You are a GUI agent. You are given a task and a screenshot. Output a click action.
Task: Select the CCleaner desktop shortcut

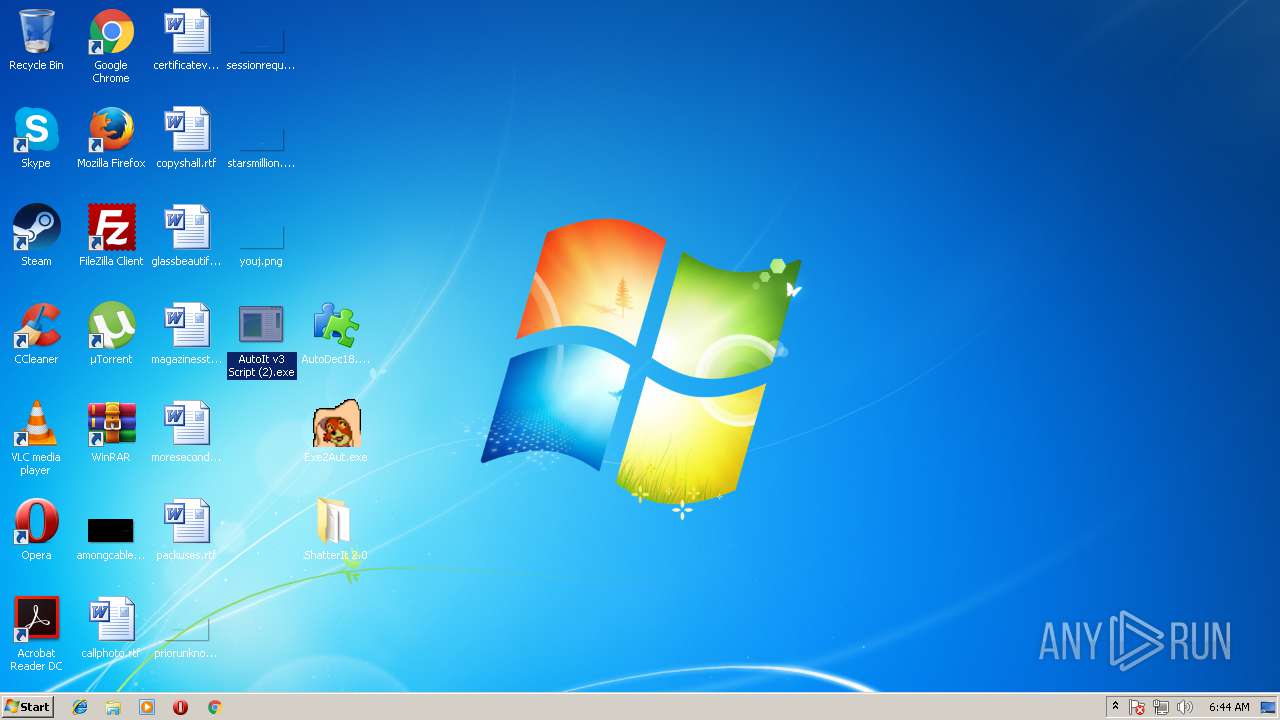[x=36, y=334]
